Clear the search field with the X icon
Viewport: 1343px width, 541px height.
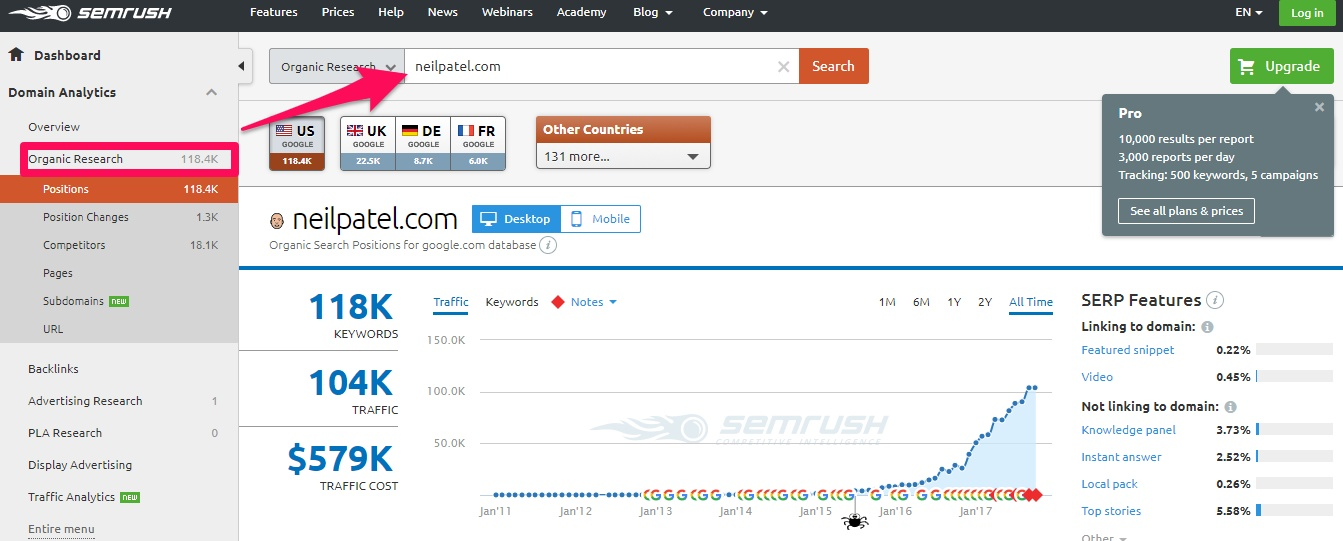pos(783,67)
